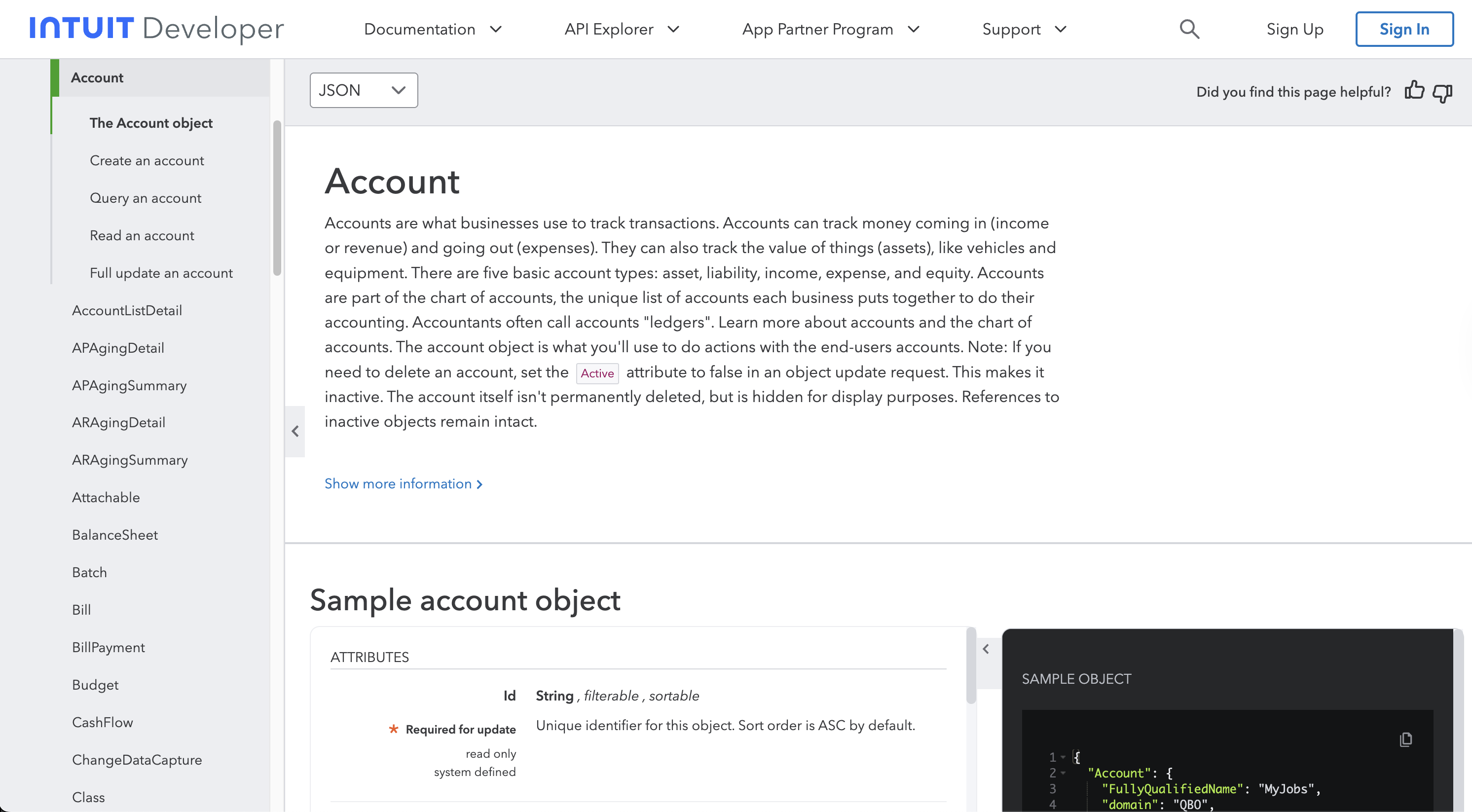Click the left sidebar scrollbar thumb

277,197
